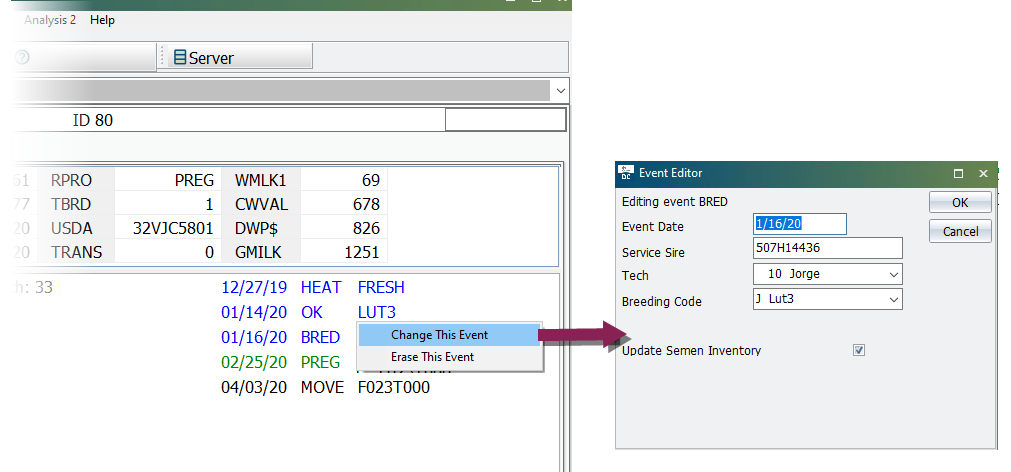Expand the gray command line dropdown

pyautogui.click(x=560, y=92)
